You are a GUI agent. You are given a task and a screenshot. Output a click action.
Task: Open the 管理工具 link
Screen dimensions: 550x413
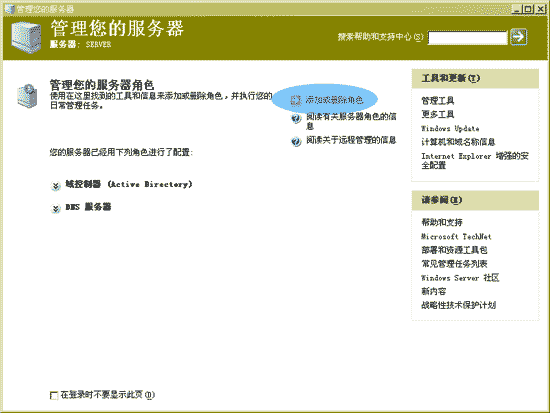437,101
